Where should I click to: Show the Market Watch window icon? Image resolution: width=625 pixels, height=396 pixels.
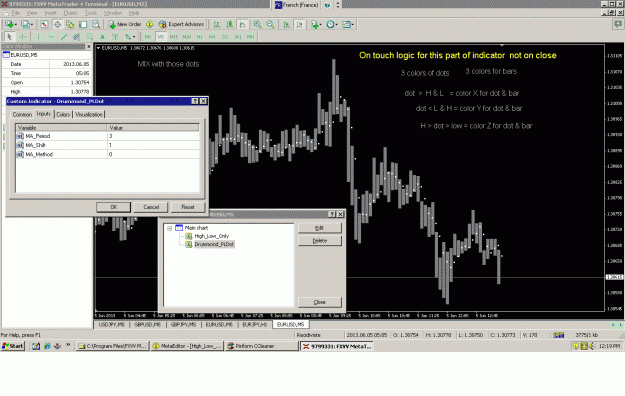click(44, 24)
